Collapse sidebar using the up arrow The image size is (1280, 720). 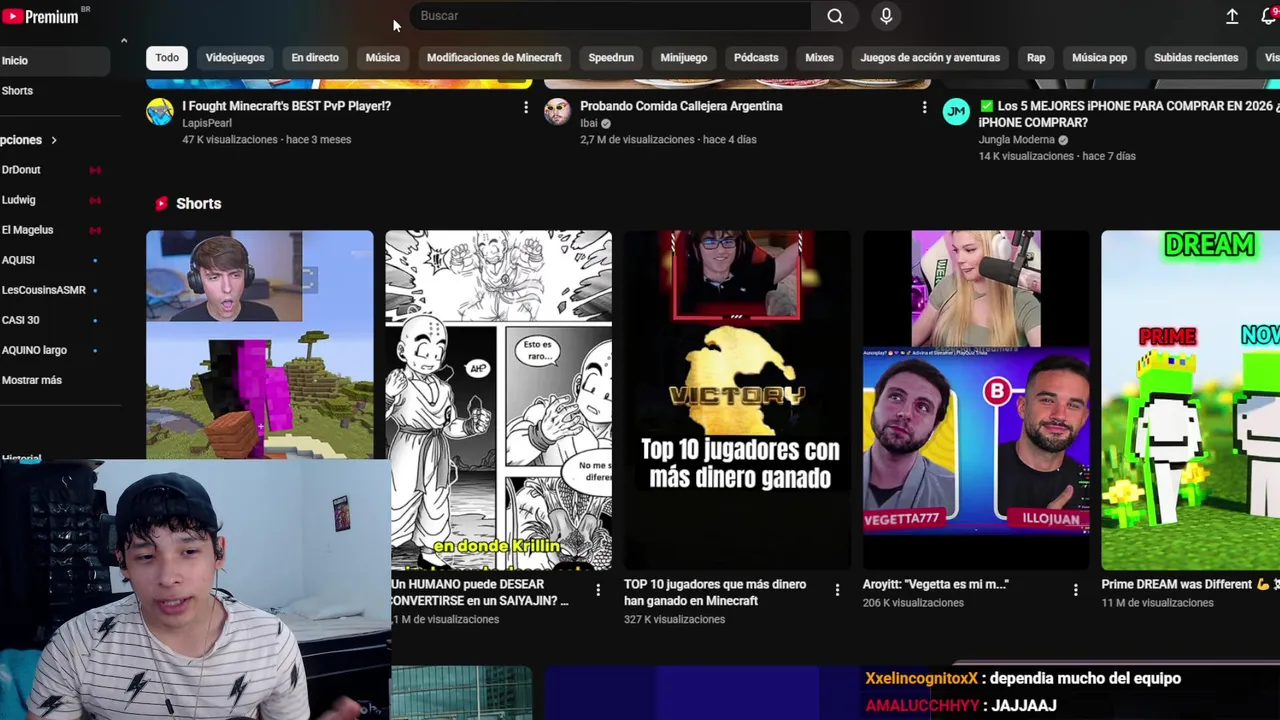tap(124, 41)
